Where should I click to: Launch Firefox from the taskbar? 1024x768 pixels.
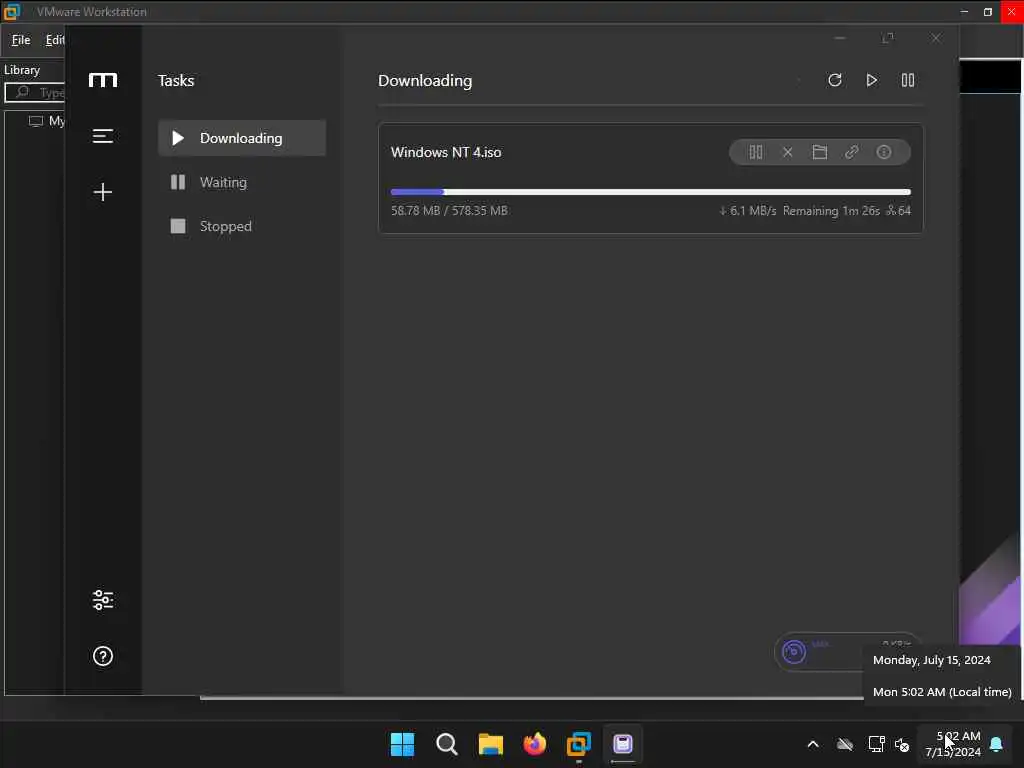(x=535, y=744)
